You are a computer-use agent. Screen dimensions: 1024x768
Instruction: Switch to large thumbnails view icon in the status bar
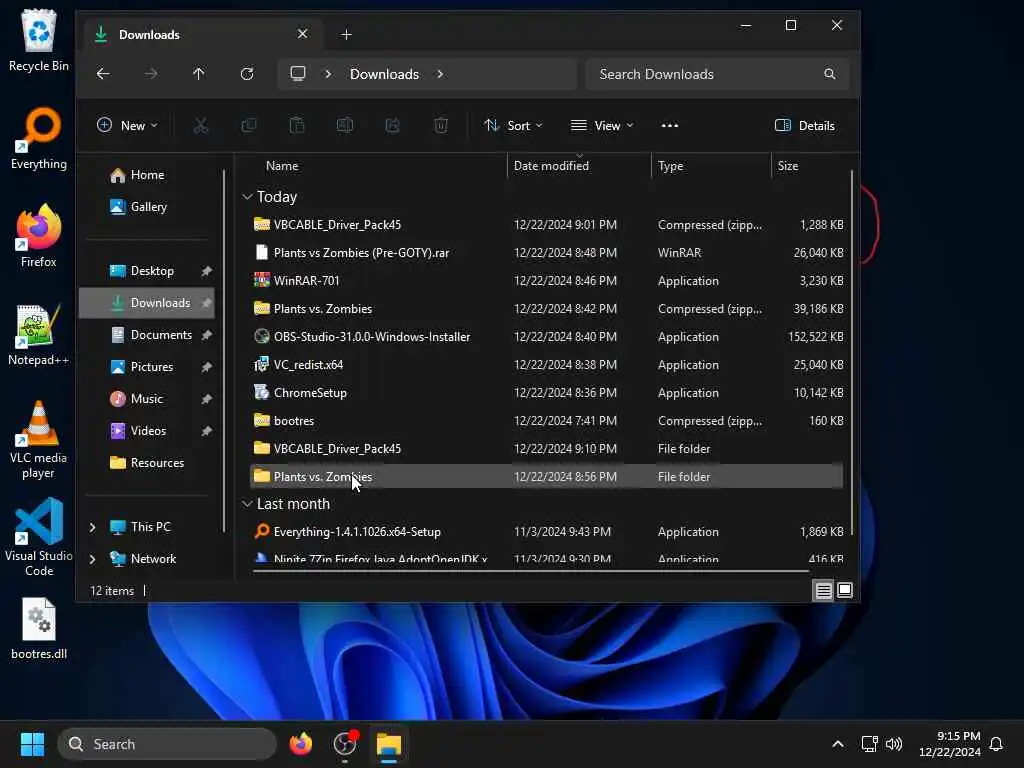point(844,590)
